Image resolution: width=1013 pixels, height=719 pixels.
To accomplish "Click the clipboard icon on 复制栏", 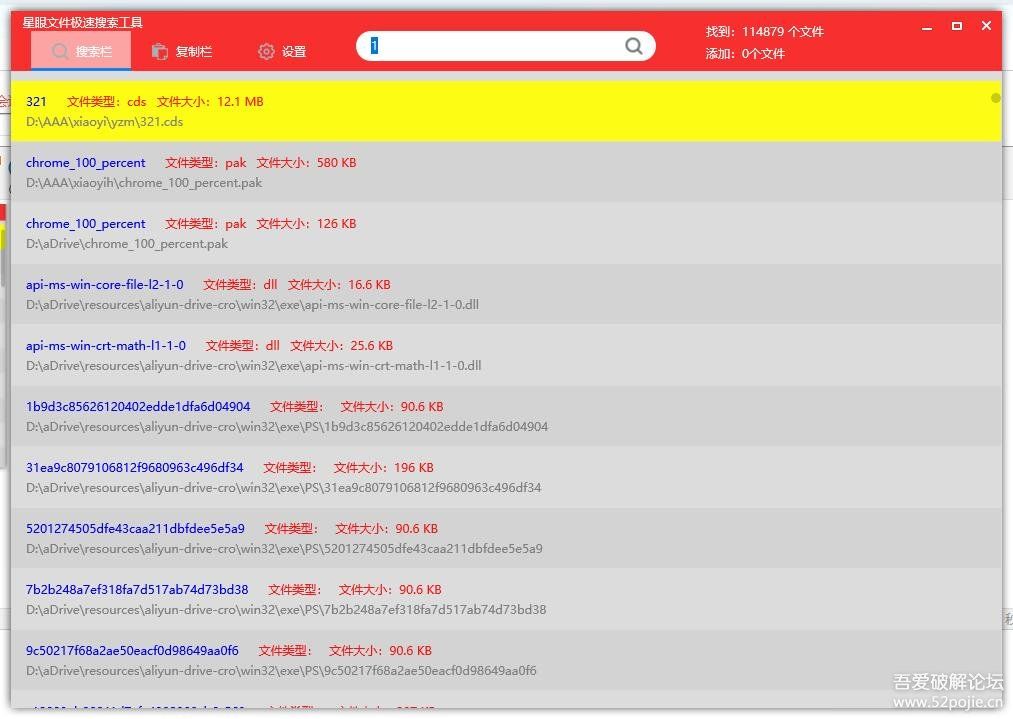I will (160, 51).
